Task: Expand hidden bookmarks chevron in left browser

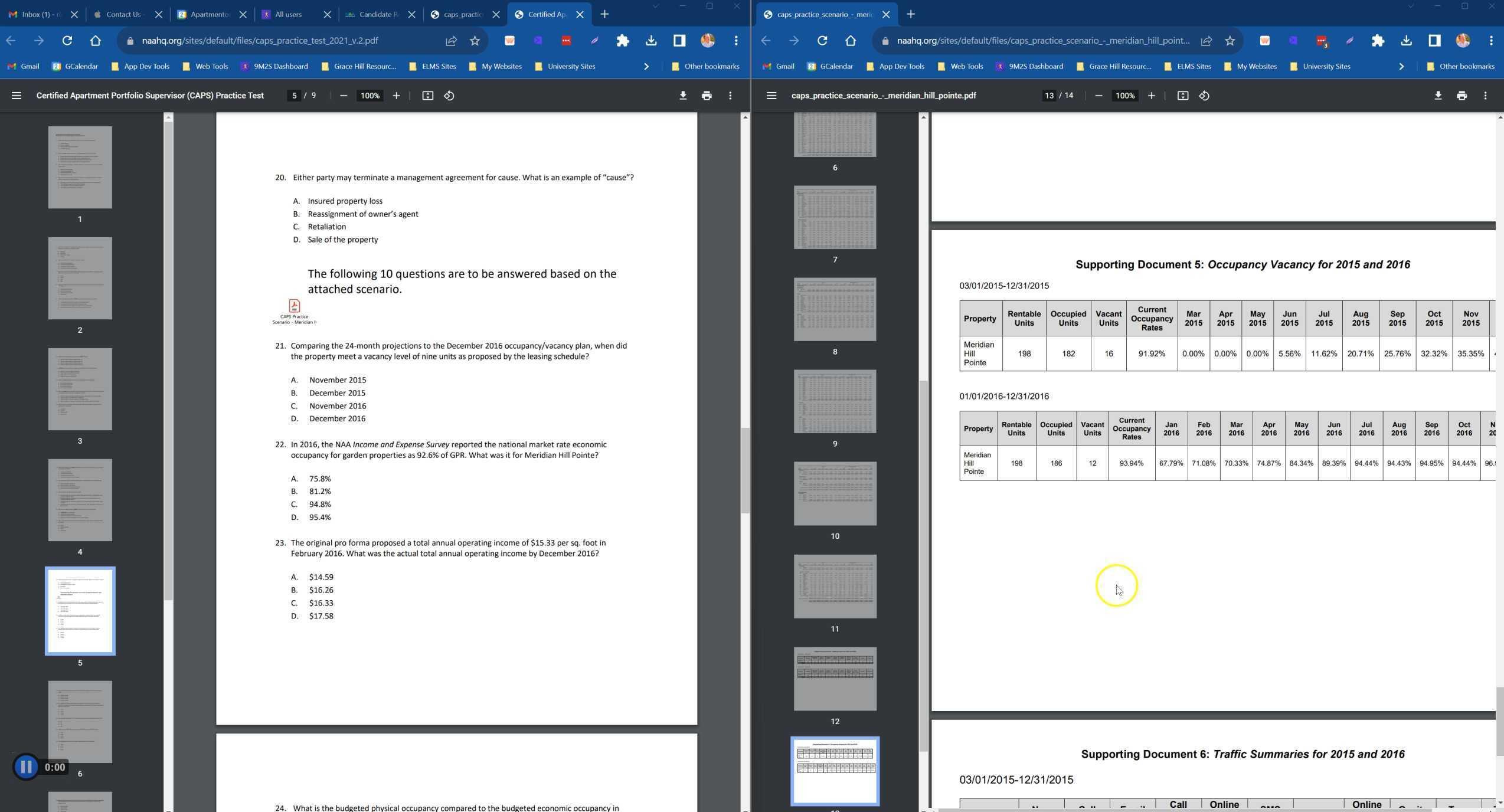Action: coord(646,67)
